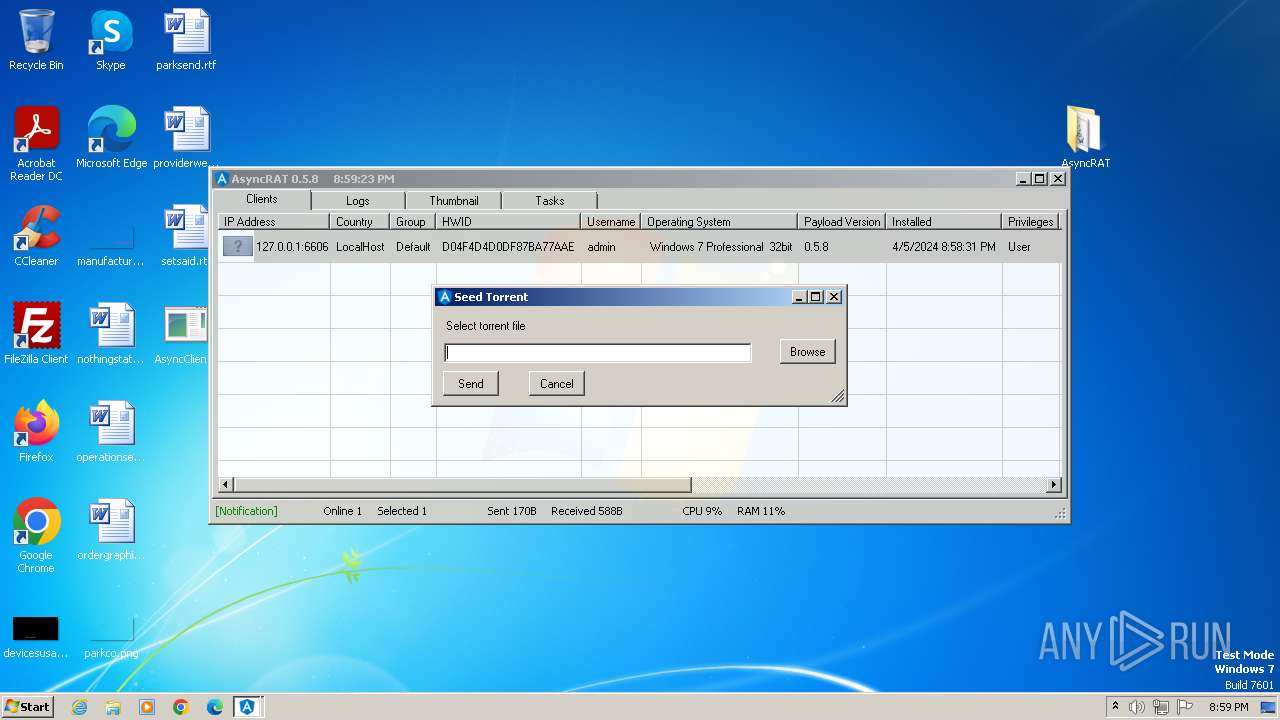Screen dimensions: 1280x720
Task: Sort clients by Country column
Action: 360,222
